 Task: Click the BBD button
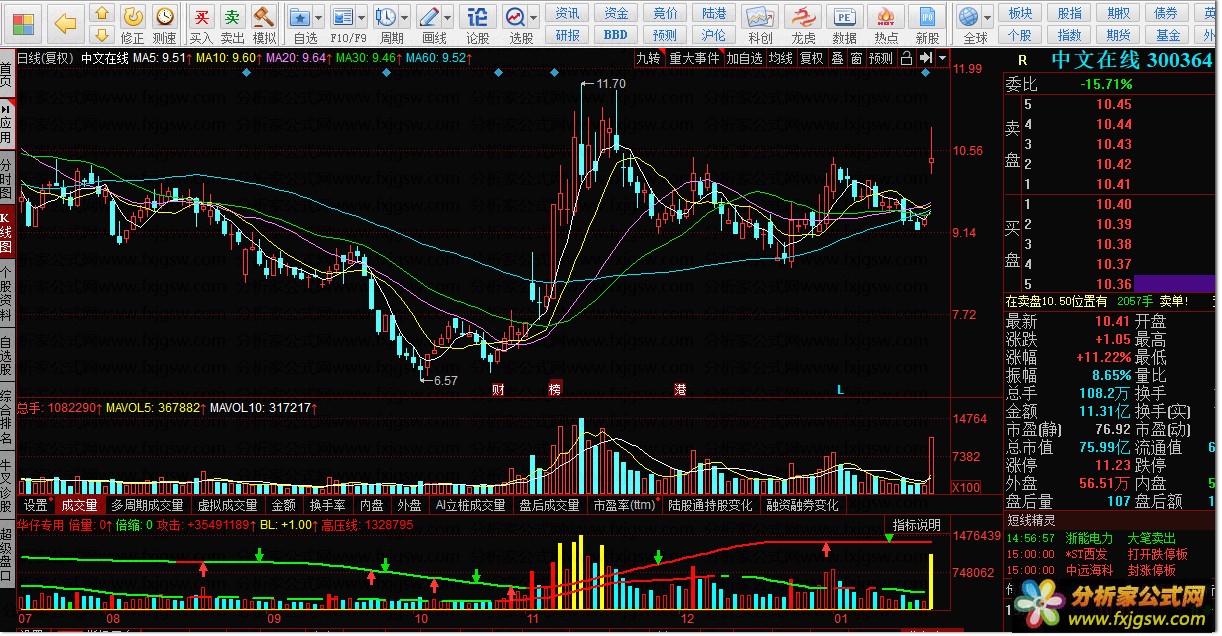616,35
